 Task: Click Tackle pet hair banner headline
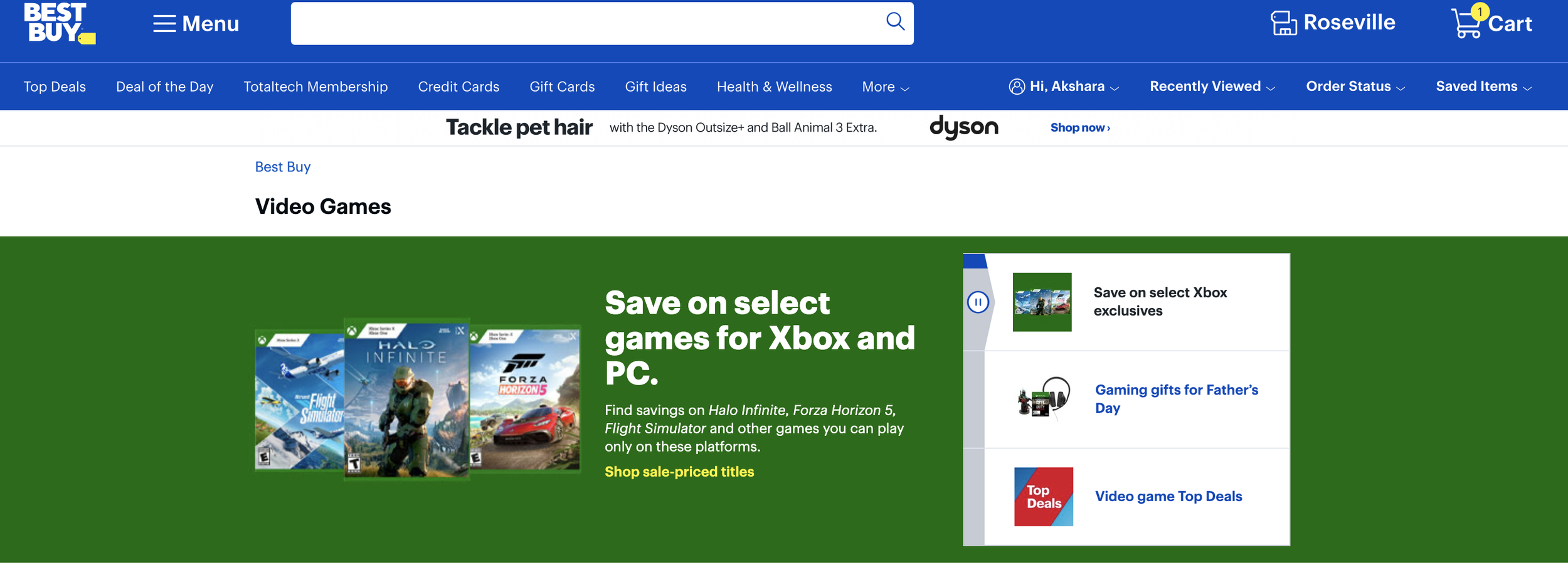(519, 127)
